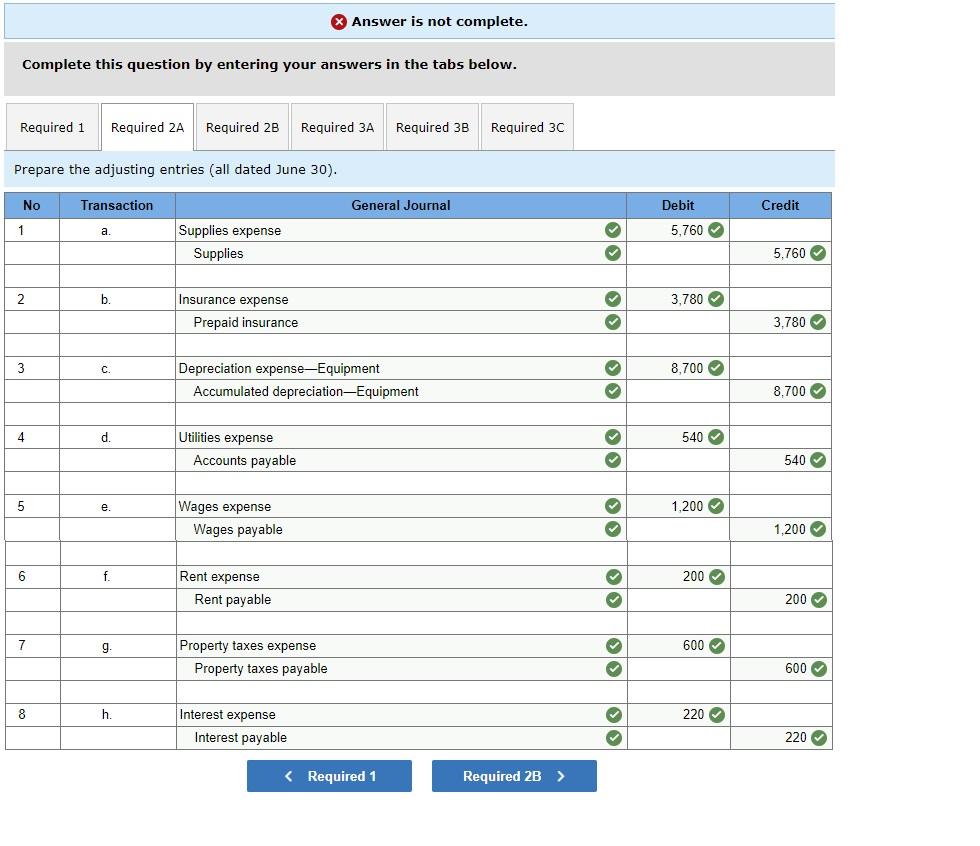Image resolution: width=980 pixels, height=846 pixels.
Task: Click the green check beside credit 220
Action: pos(819,738)
